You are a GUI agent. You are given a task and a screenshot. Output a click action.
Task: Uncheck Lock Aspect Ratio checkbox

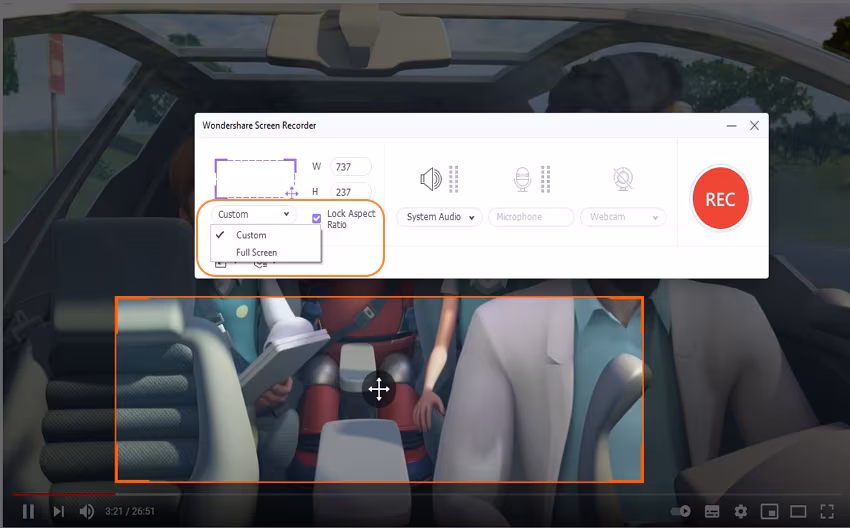pyautogui.click(x=317, y=218)
